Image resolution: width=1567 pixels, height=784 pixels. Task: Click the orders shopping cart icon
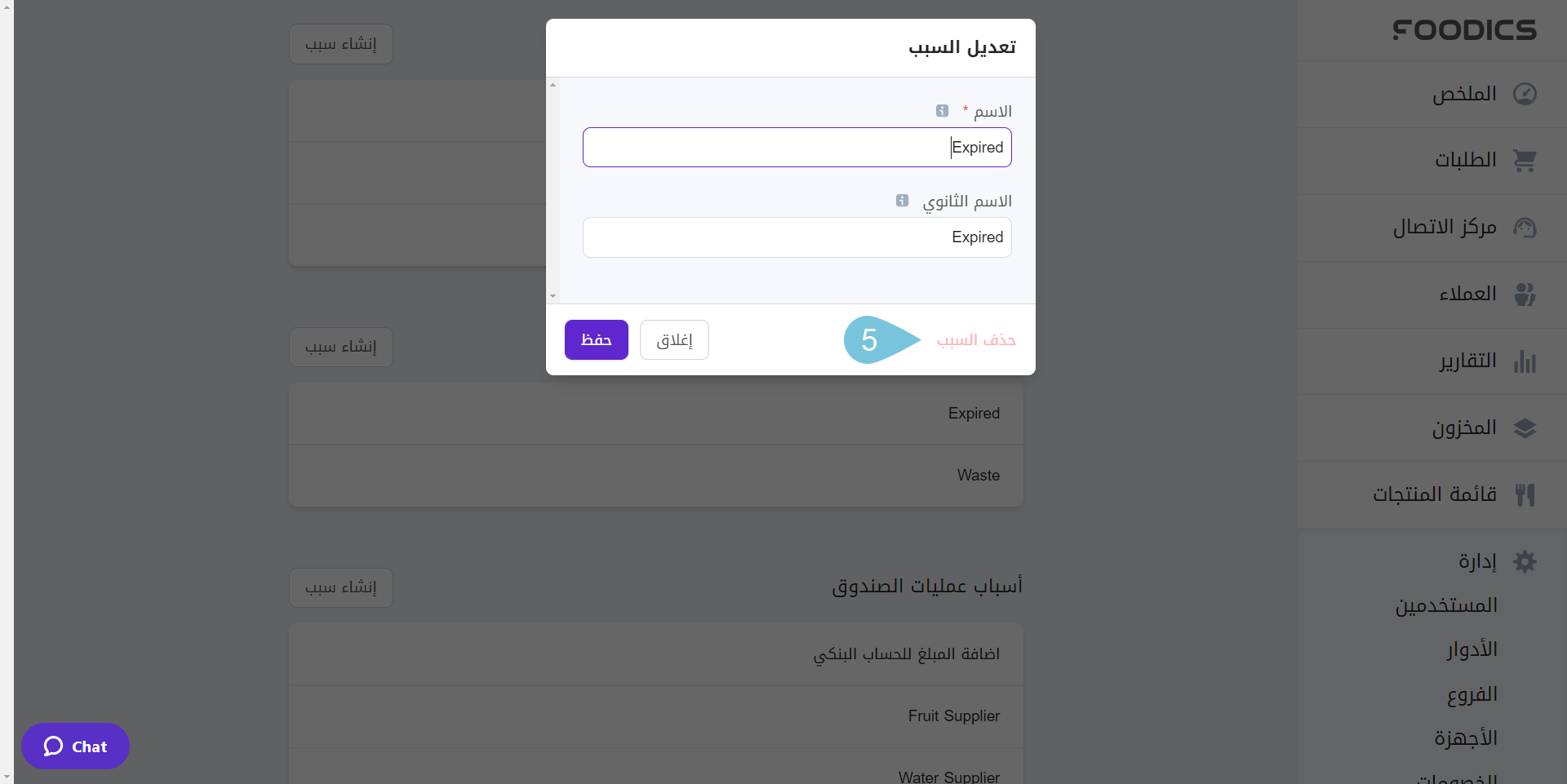click(x=1525, y=161)
